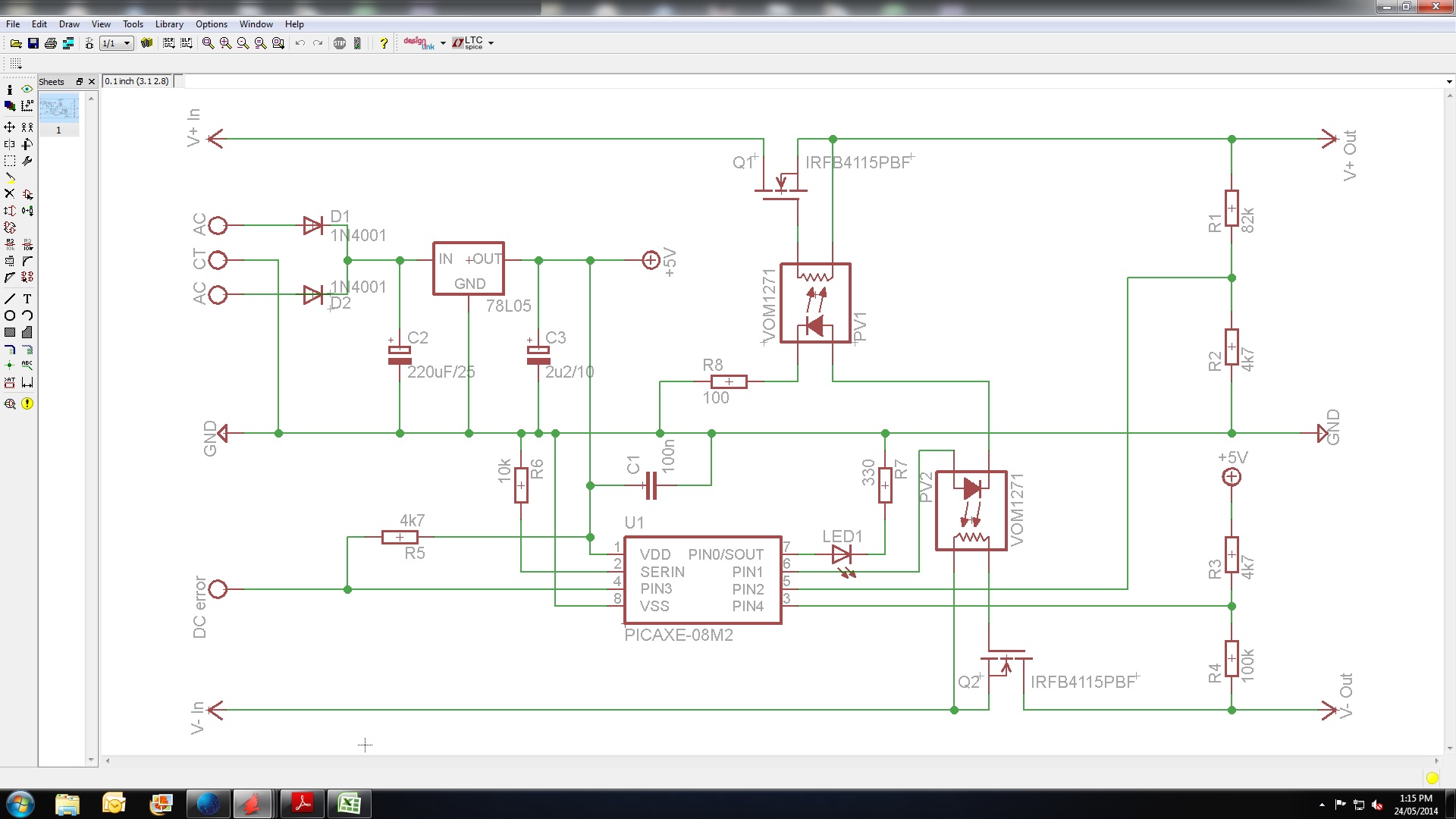Screen dimensions: 1456x819
Task: Click the Grid settings icon
Action: point(15,64)
